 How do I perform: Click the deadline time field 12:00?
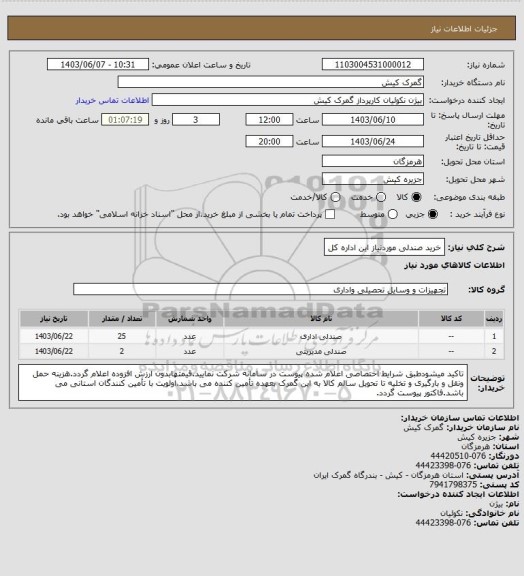coord(269,120)
